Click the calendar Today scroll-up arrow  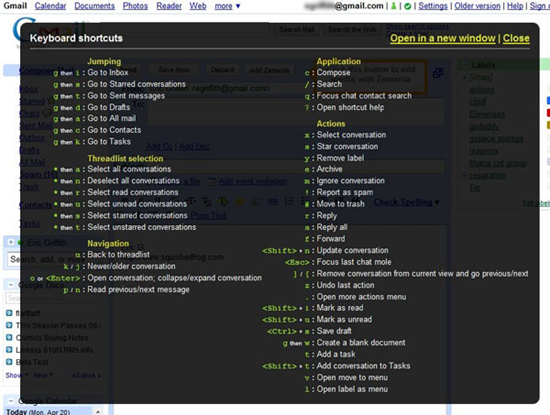(x=98, y=412)
